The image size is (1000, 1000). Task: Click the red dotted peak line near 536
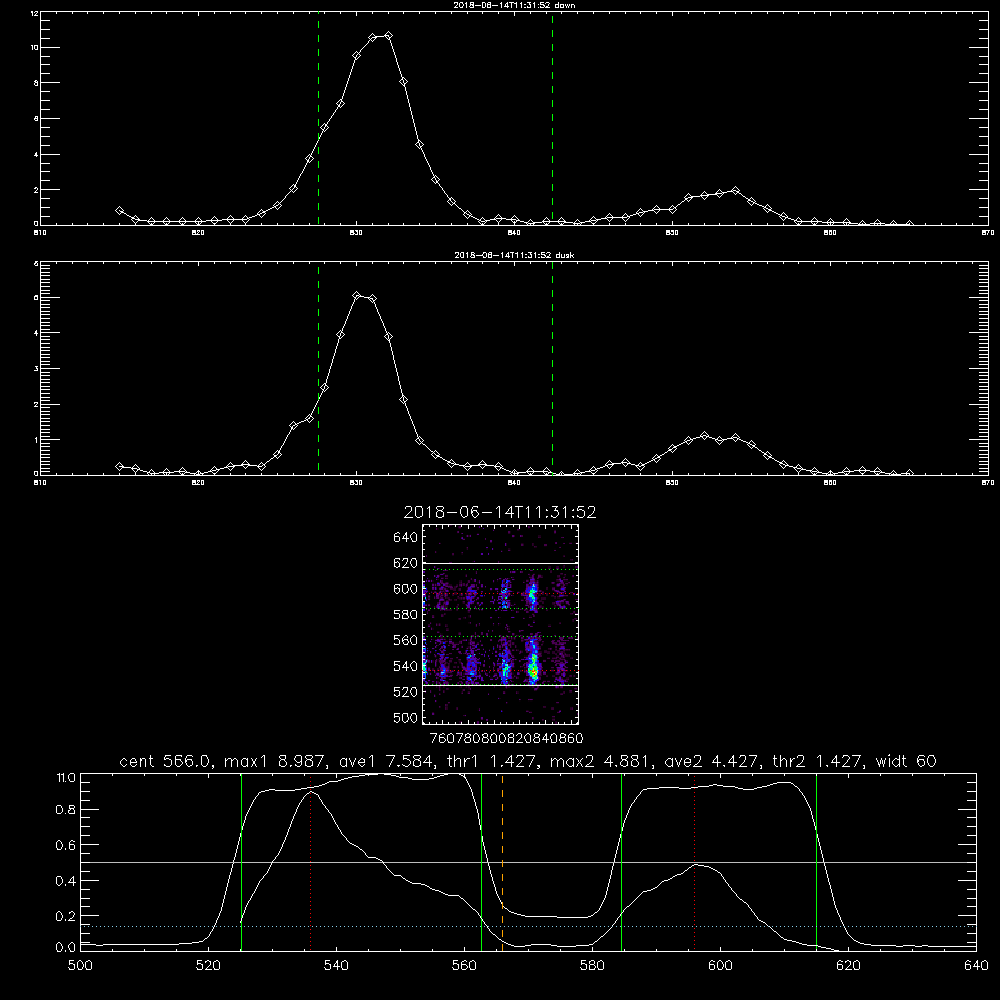point(311,862)
